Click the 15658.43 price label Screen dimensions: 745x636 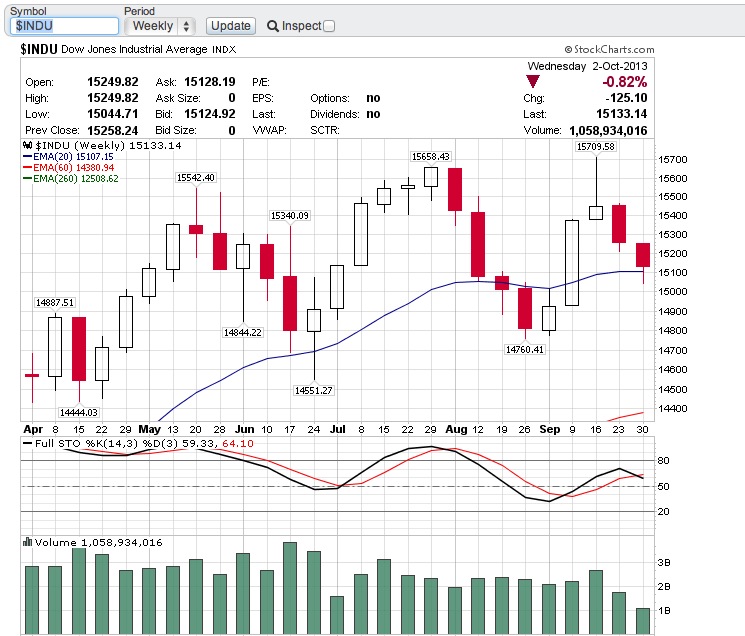click(430, 156)
